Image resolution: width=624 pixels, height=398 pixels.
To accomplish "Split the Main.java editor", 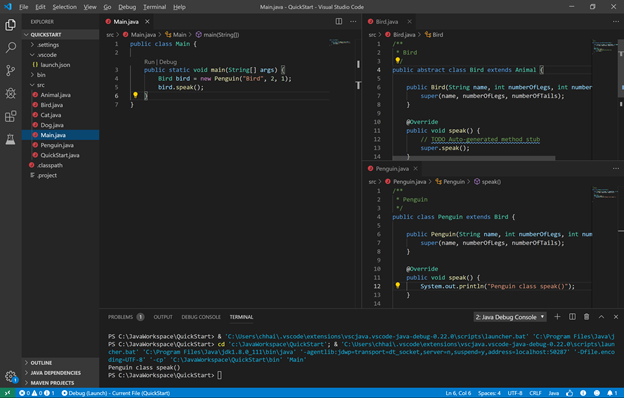I will 339,21.
